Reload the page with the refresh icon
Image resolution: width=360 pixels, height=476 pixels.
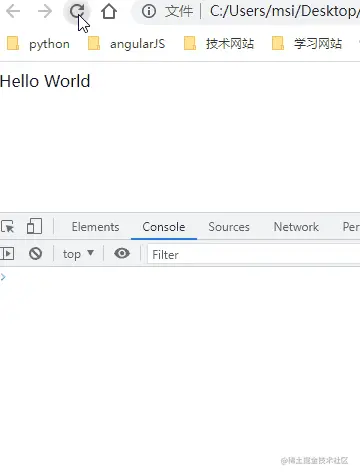point(77,11)
